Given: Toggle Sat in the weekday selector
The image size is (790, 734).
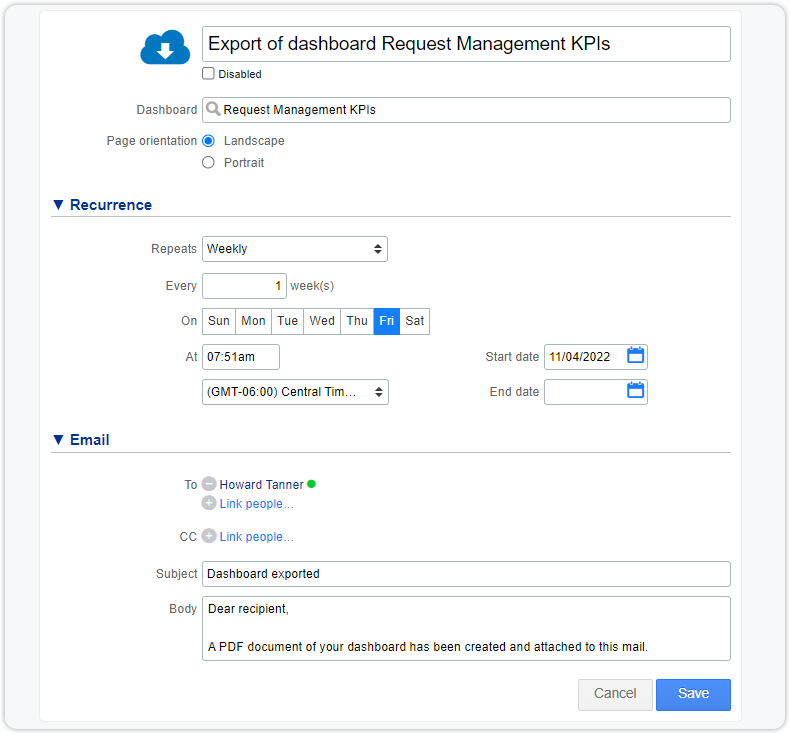Looking at the screenshot, I should pyautogui.click(x=415, y=321).
